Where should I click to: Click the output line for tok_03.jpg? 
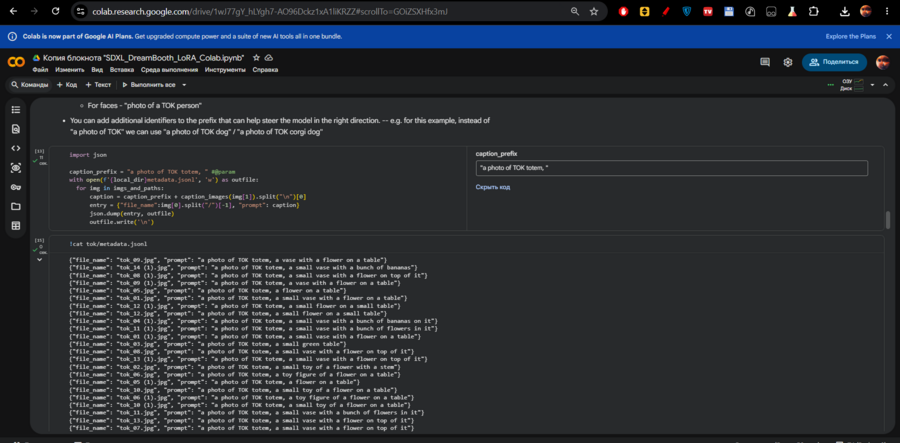pyautogui.click(x=207, y=344)
